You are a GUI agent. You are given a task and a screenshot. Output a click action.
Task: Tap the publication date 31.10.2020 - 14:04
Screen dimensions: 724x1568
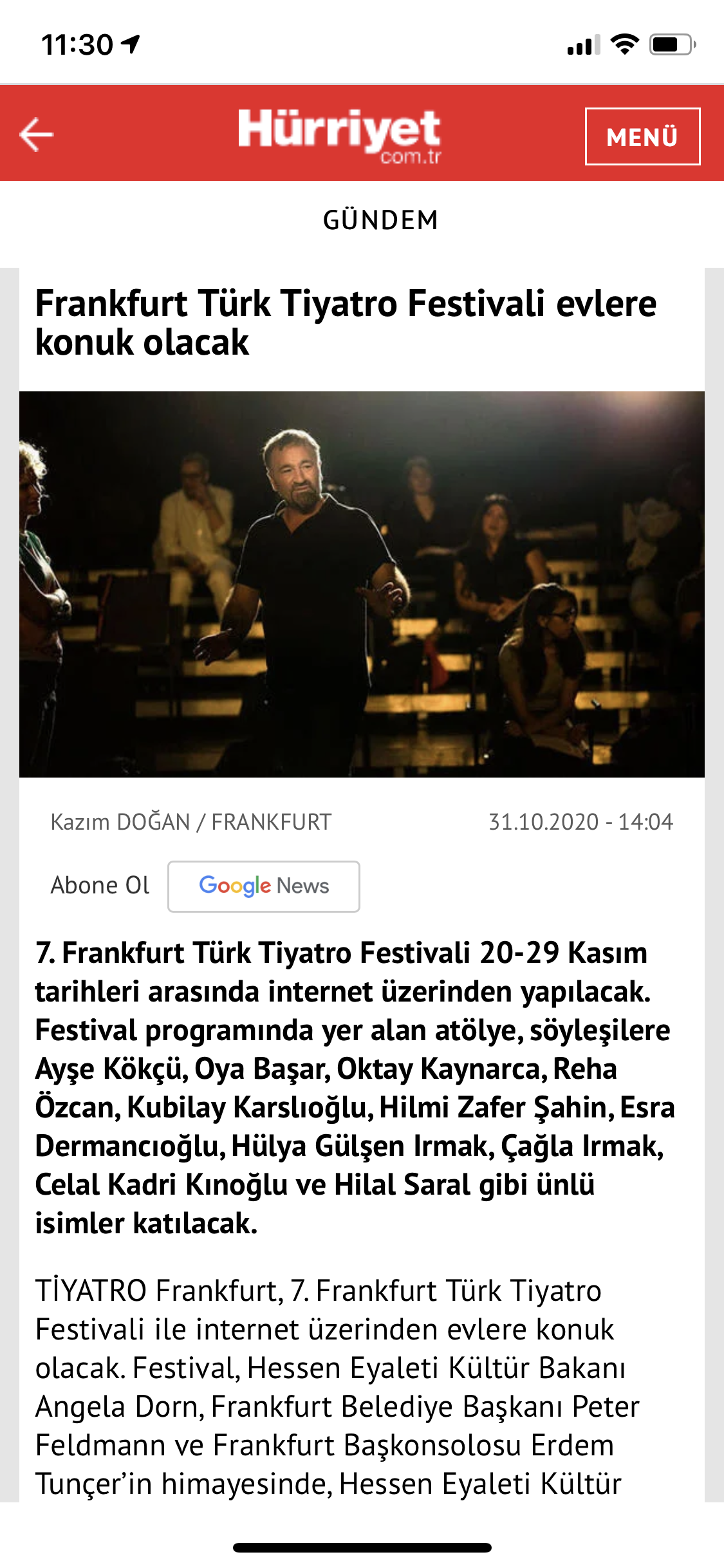tap(580, 822)
